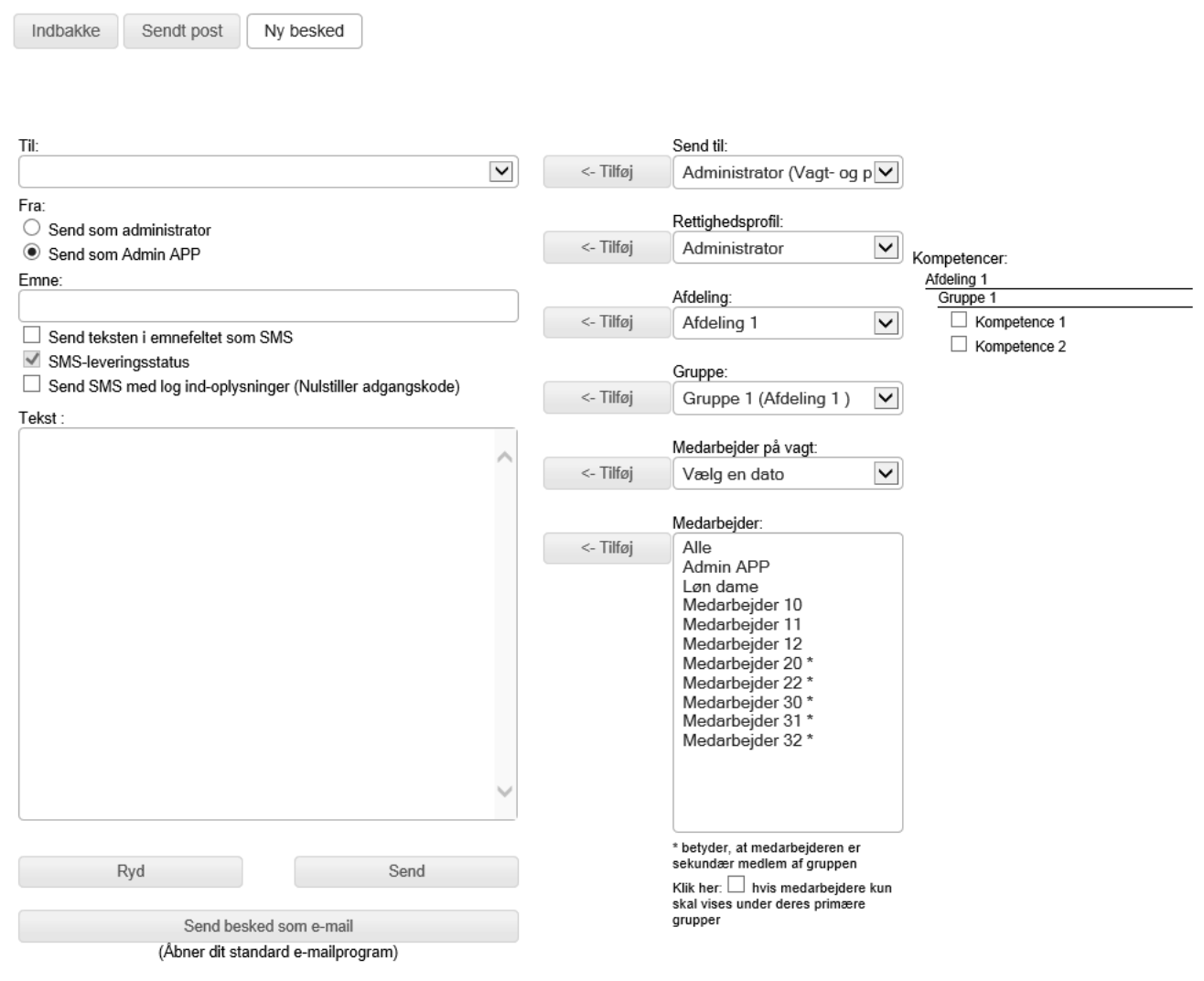Click Tilføj button next to Gruppe
This screenshot has width=1204, height=981.
click(607, 398)
